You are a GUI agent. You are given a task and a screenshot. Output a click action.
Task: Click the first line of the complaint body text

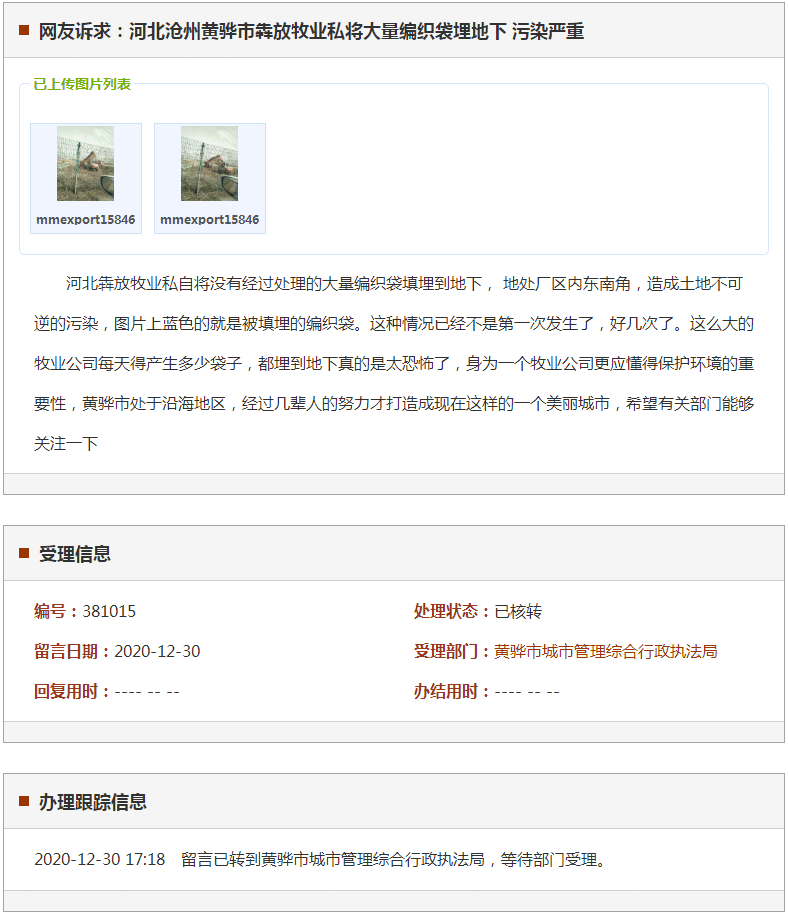[x=404, y=284]
